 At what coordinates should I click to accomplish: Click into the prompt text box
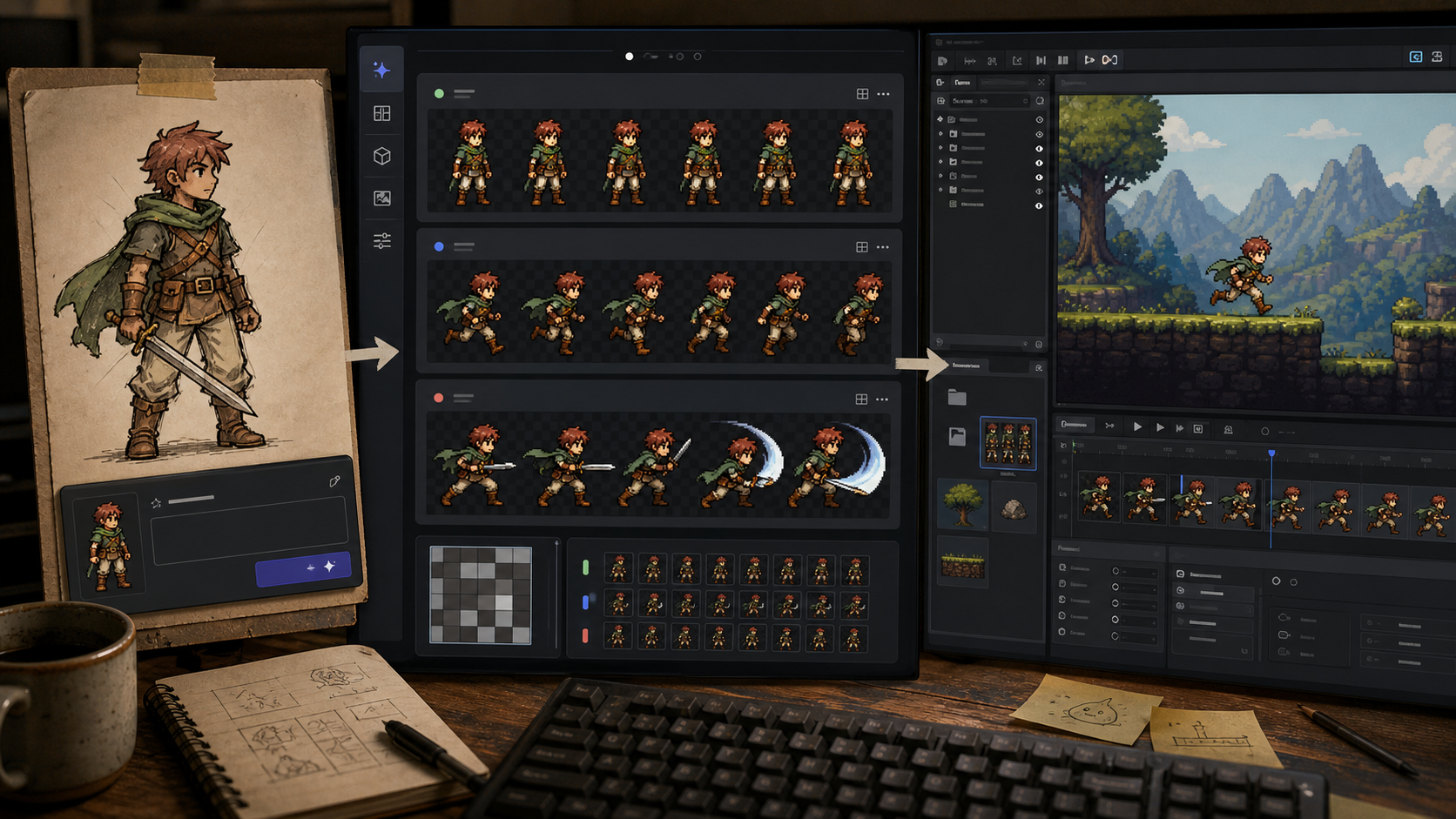click(x=249, y=530)
